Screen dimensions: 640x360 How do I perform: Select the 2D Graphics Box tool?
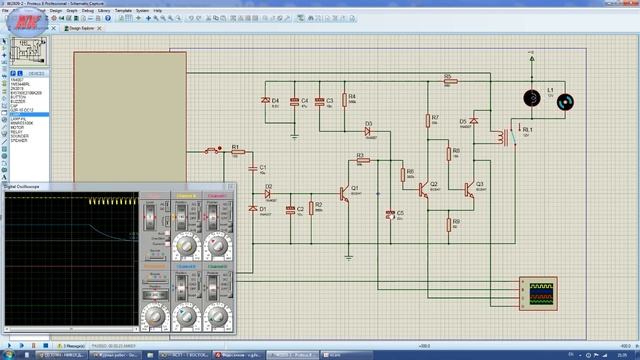click(4, 149)
